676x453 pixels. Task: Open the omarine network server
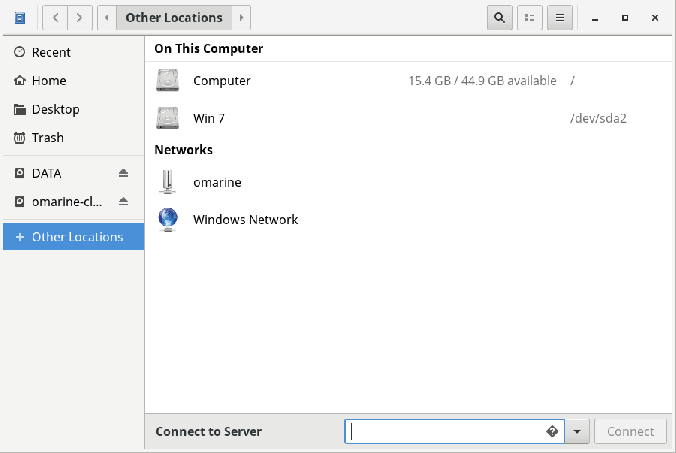(167, 183)
